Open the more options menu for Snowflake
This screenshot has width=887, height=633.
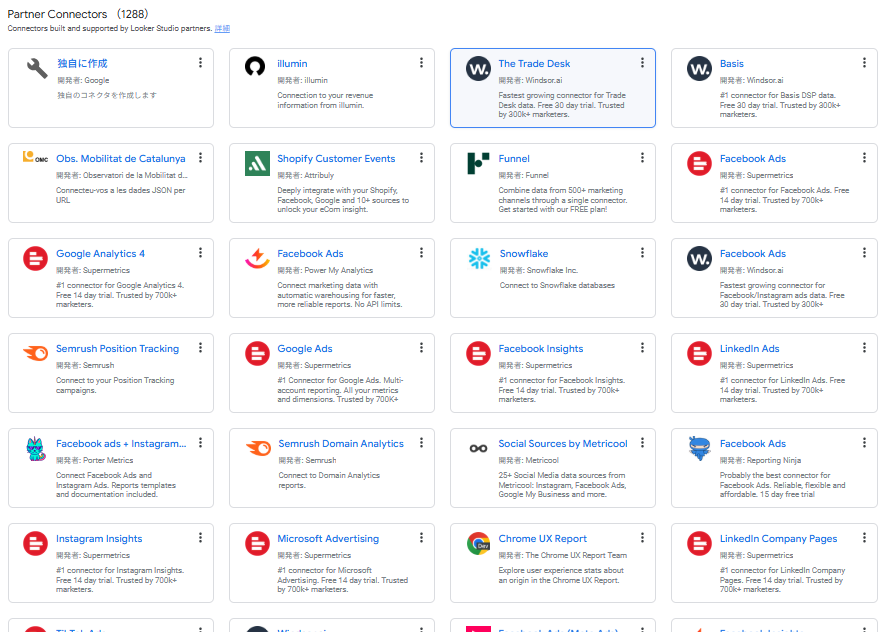[642, 253]
